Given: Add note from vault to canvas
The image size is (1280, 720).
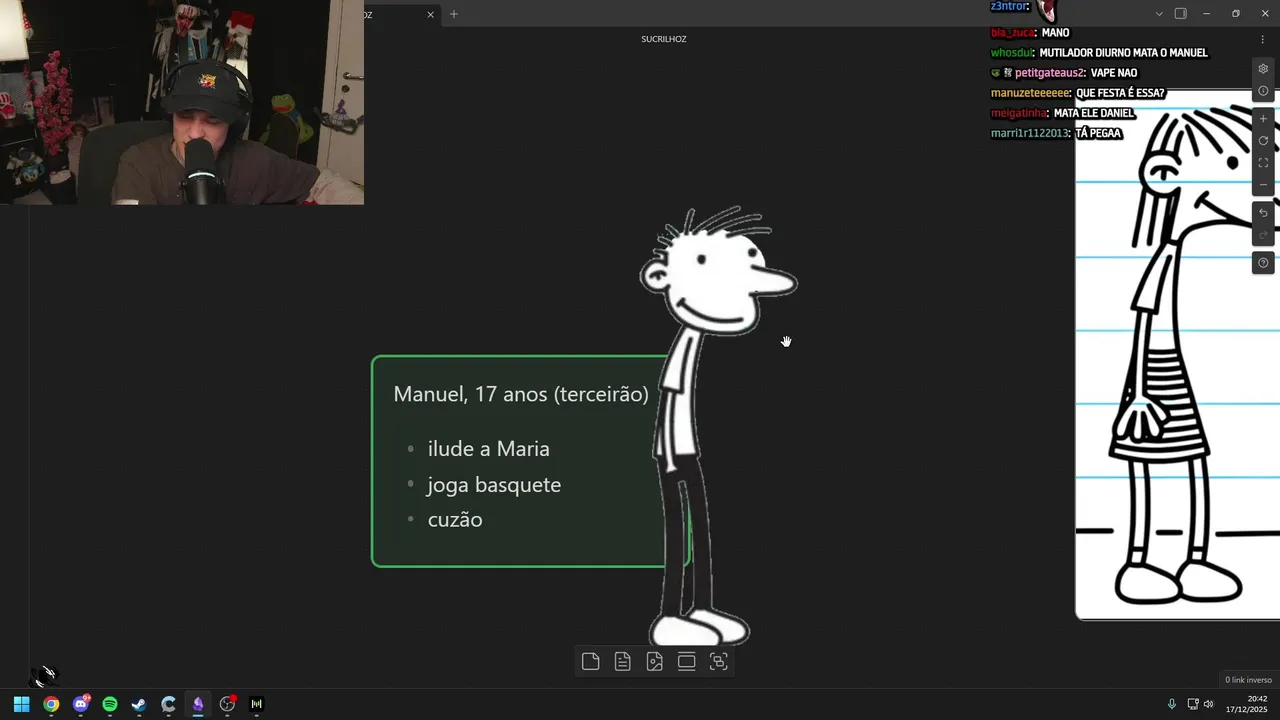Looking at the screenshot, I should point(623,661).
